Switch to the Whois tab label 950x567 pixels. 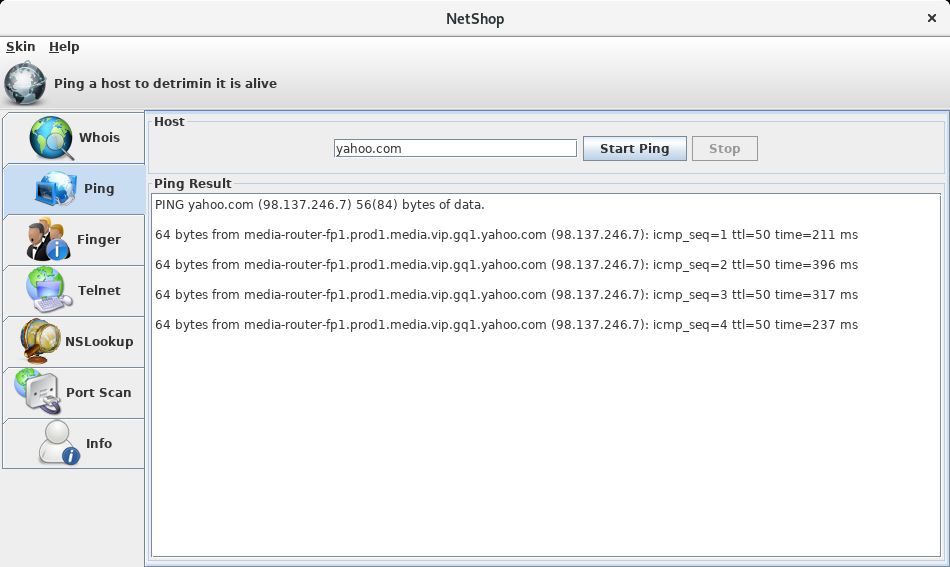pyautogui.click(x=99, y=138)
